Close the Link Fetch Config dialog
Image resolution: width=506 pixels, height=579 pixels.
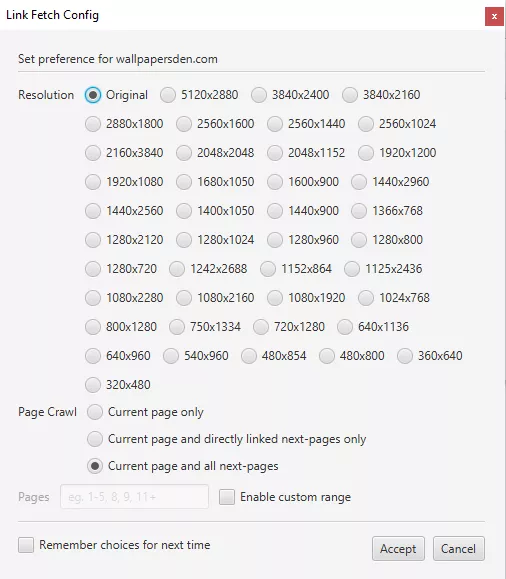click(494, 17)
